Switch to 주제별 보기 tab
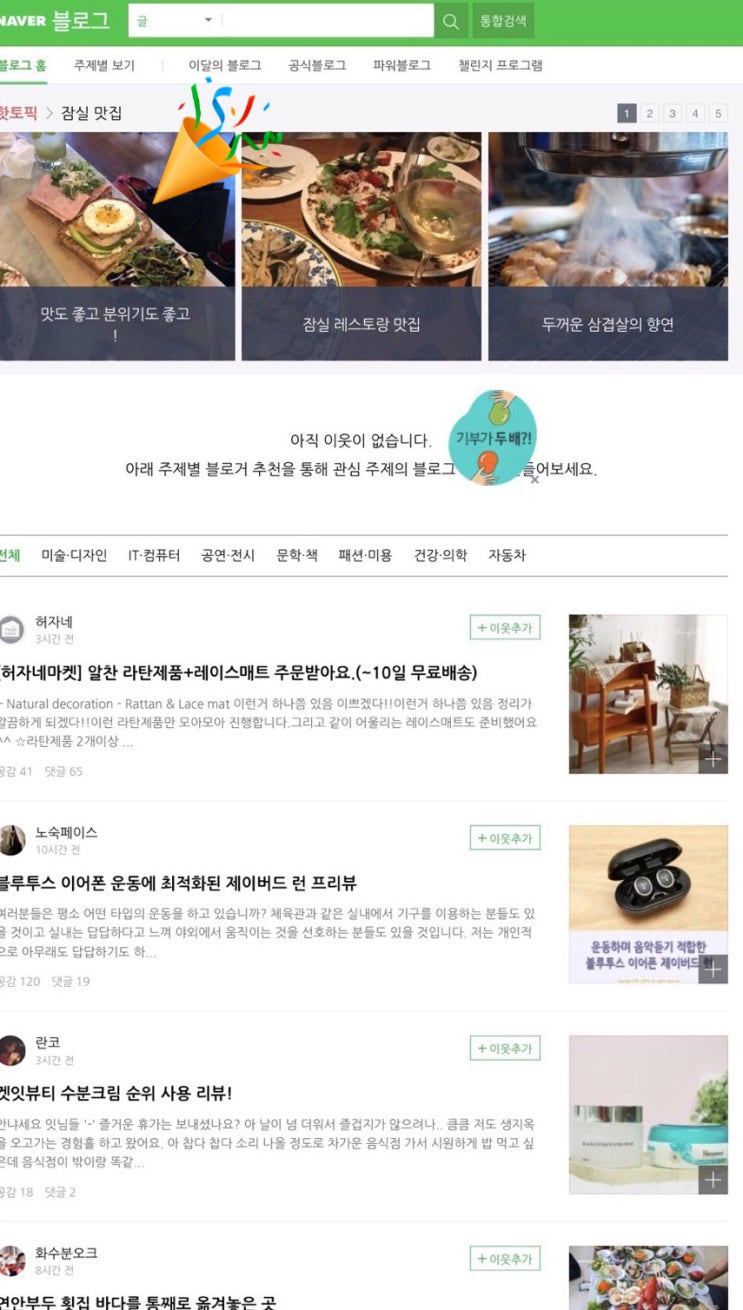This screenshot has height=1310, width=743. (104, 65)
